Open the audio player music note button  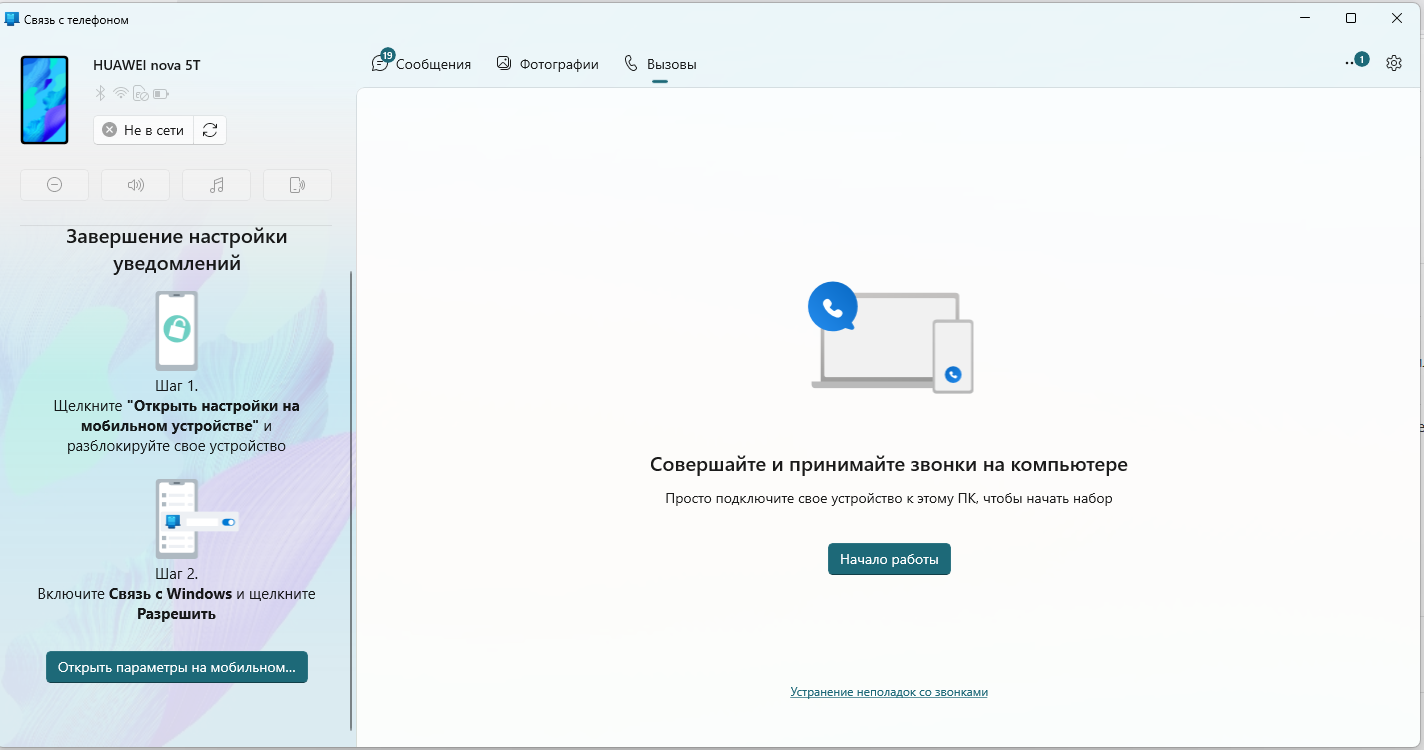tap(217, 185)
